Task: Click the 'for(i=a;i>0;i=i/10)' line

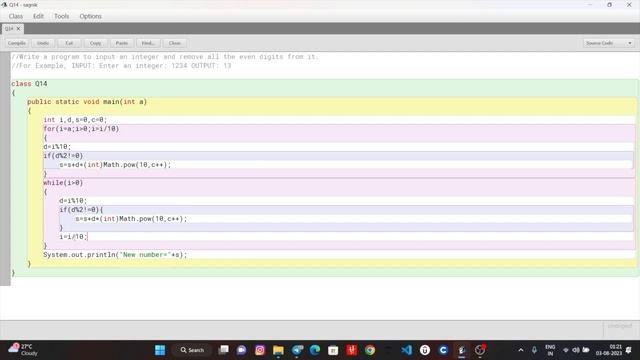Action: coord(81,129)
